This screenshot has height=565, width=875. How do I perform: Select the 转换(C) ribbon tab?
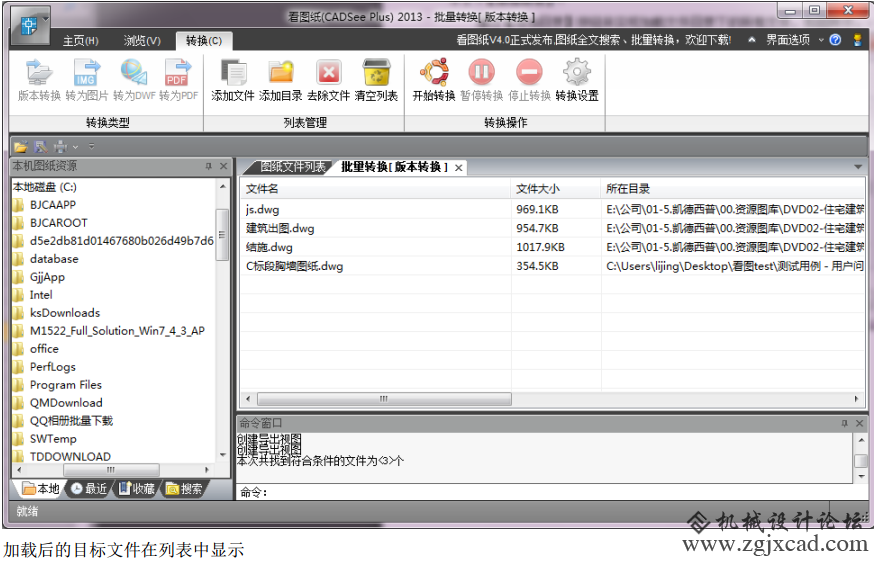coord(204,41)
